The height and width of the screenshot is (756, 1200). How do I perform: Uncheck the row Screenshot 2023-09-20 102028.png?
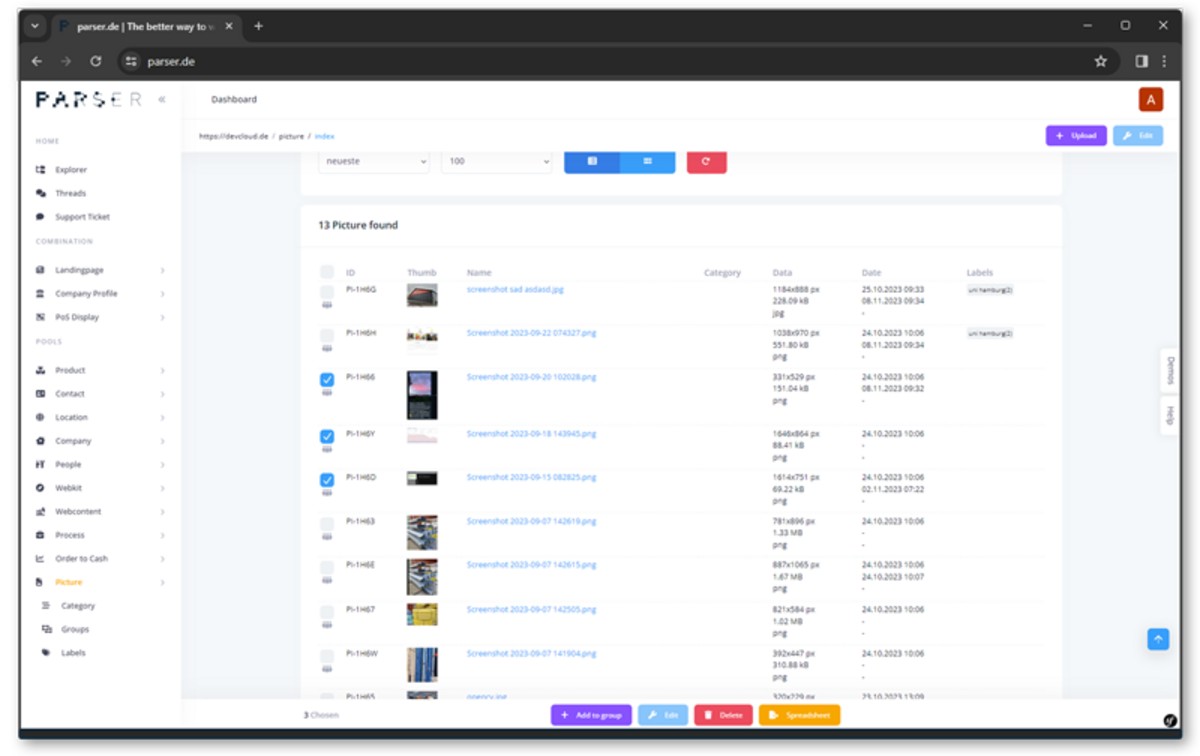pyautogui.click(x=327, y=380)
